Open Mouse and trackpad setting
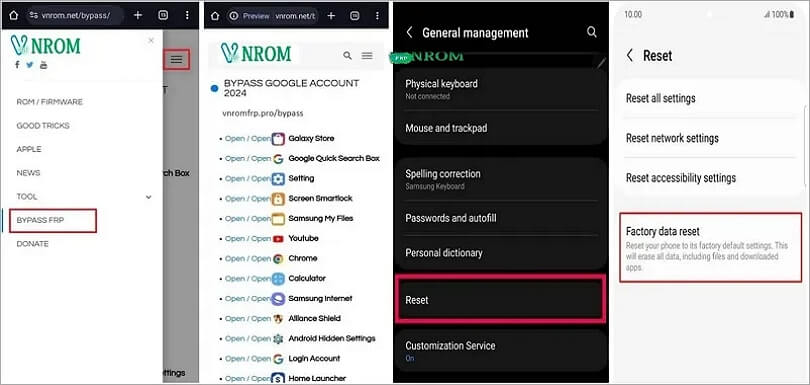Screen dimensions: 810x385 pos(500,128)
